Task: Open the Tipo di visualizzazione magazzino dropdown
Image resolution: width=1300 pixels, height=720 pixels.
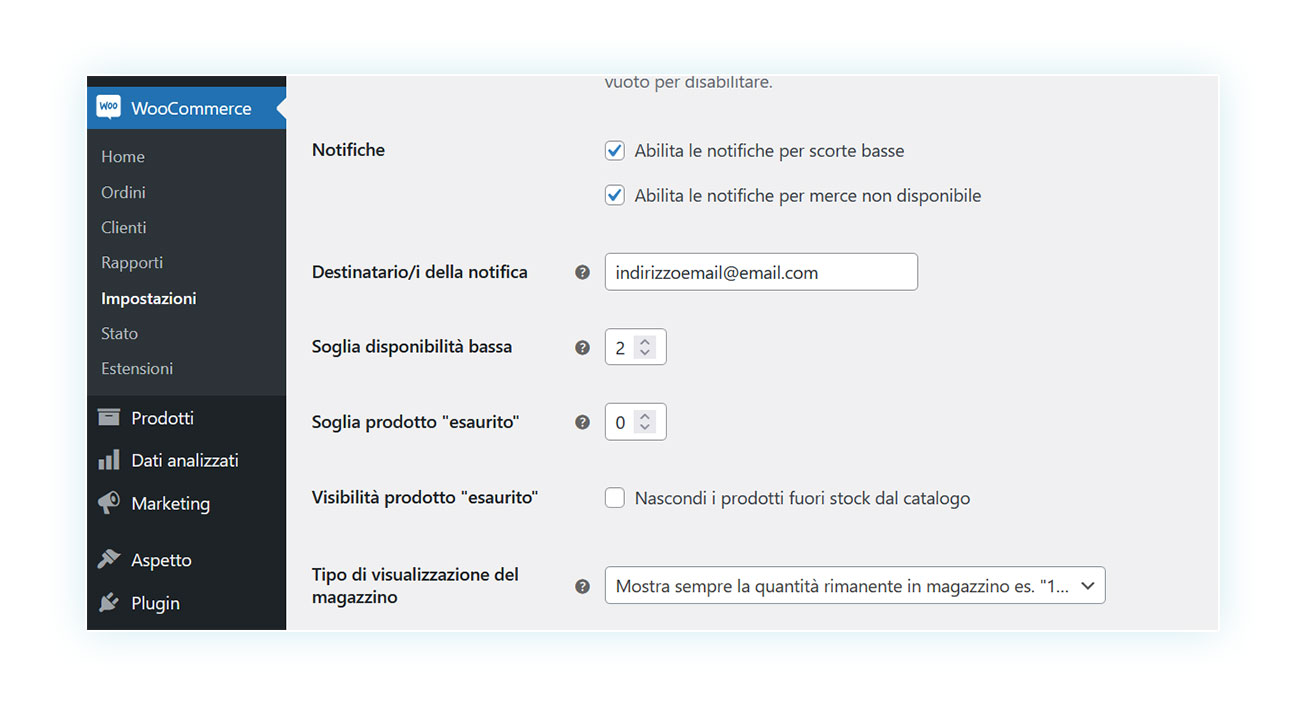Action: [x=855, y=586]
